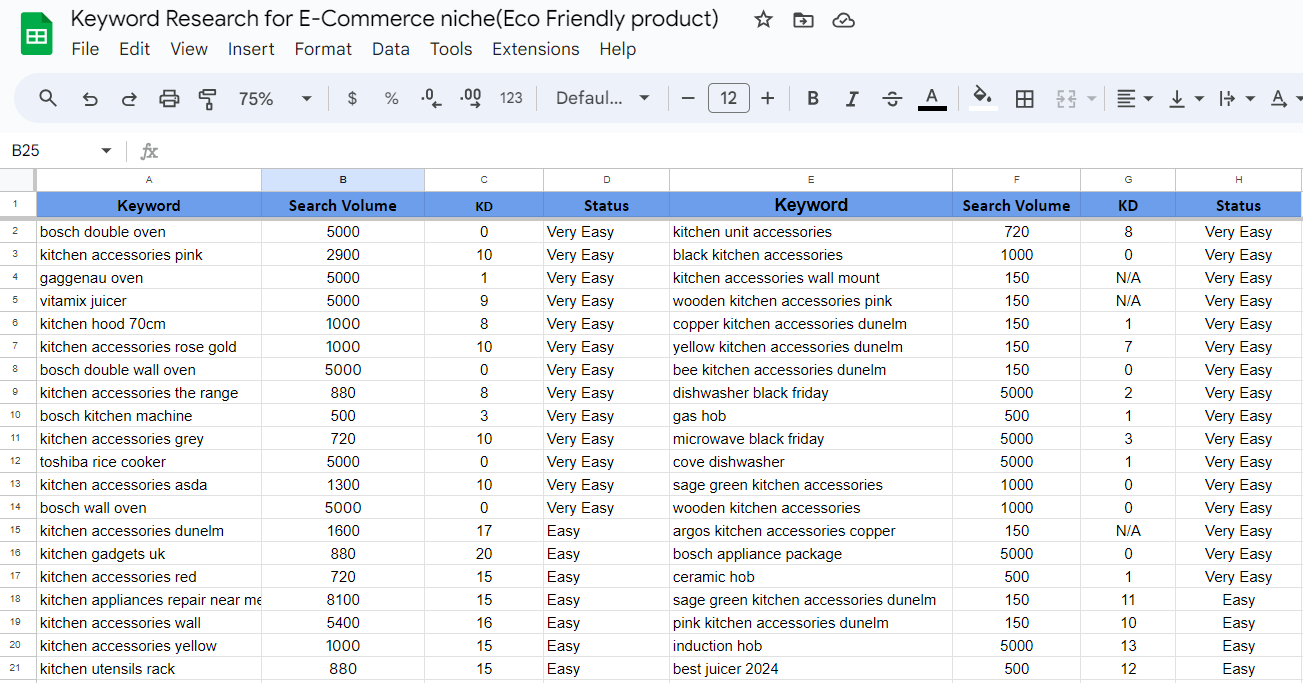The height and width of the screenshot is (683, 1303).
Task: Decrease decimal places
Action: coord(430,98)
